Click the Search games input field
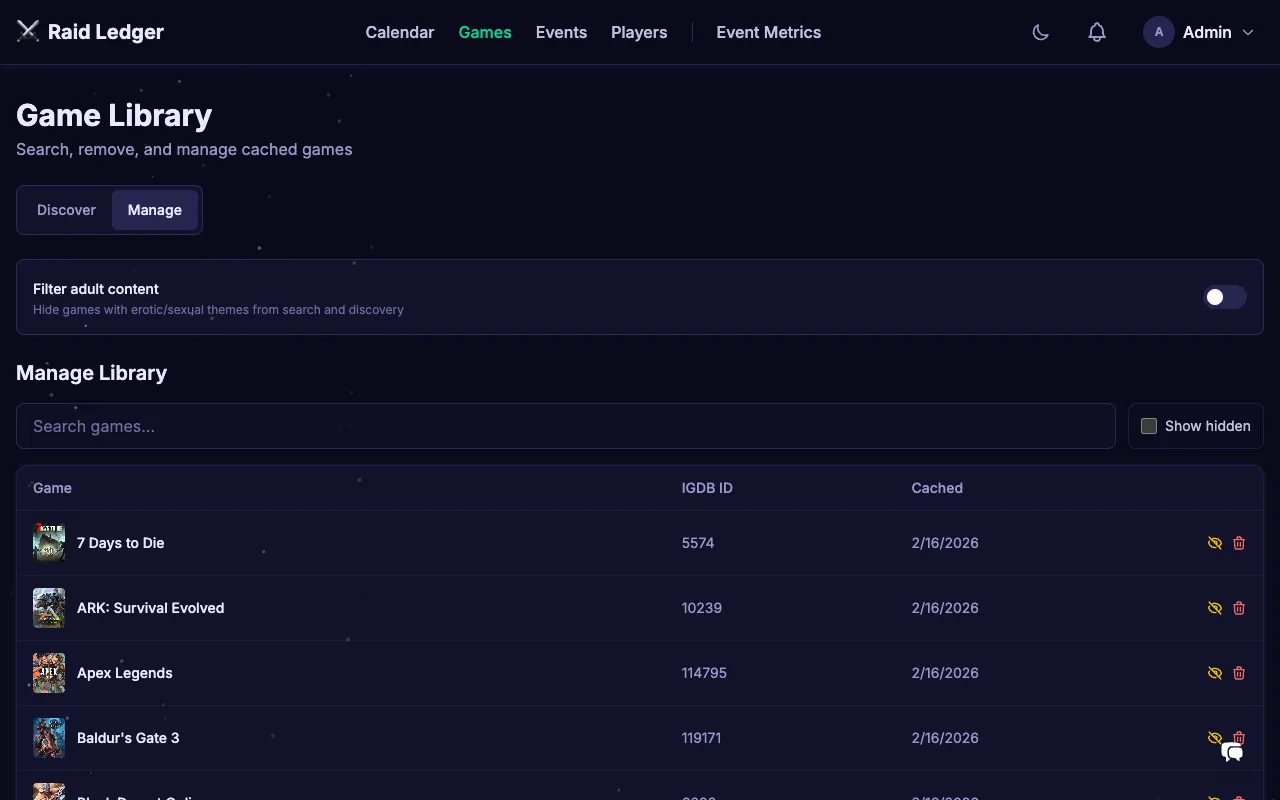 coord(565,426)
